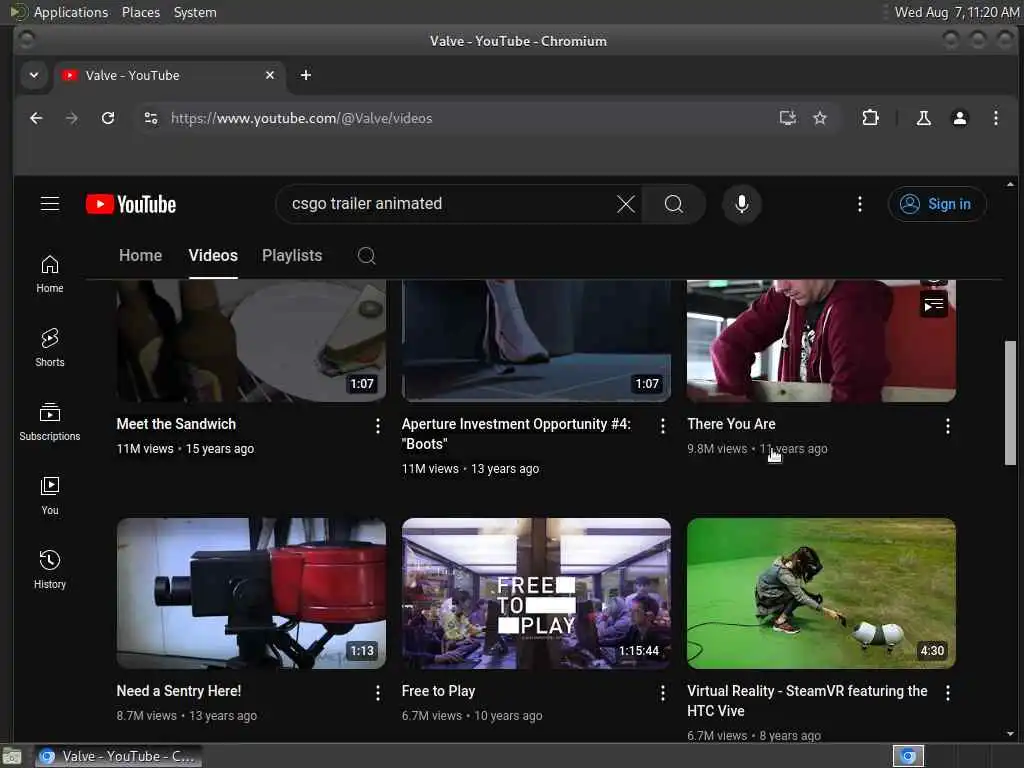Start voice search with the microphone

741,204
